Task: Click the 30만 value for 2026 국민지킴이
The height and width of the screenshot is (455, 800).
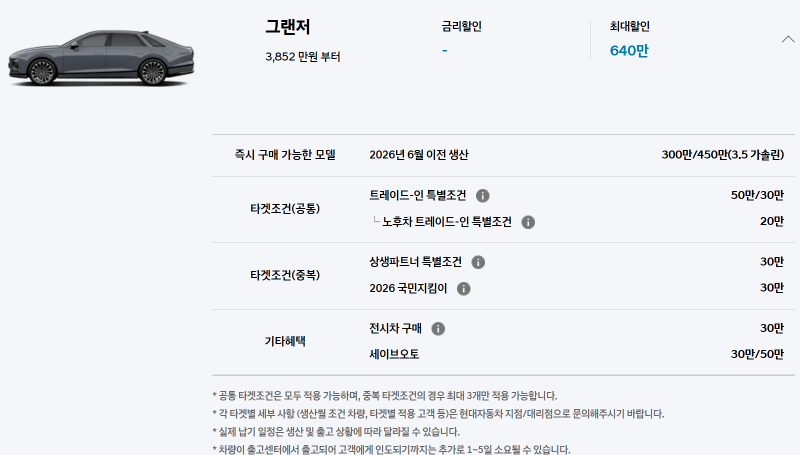Action: (x=772, y=288)
